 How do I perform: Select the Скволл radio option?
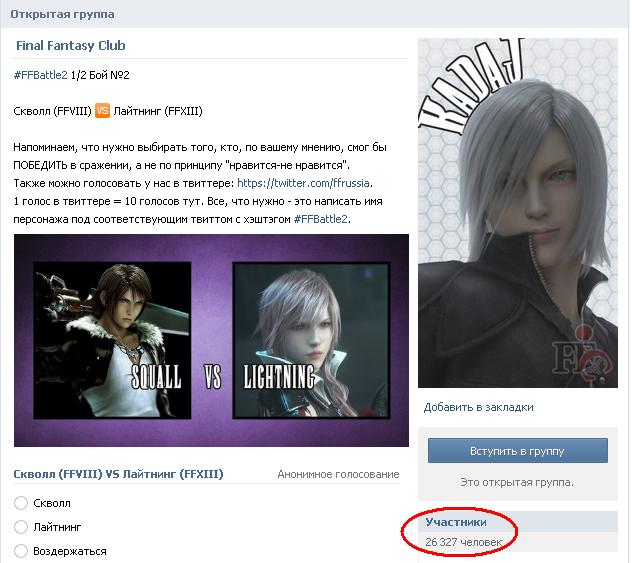[x=21, y=503]
